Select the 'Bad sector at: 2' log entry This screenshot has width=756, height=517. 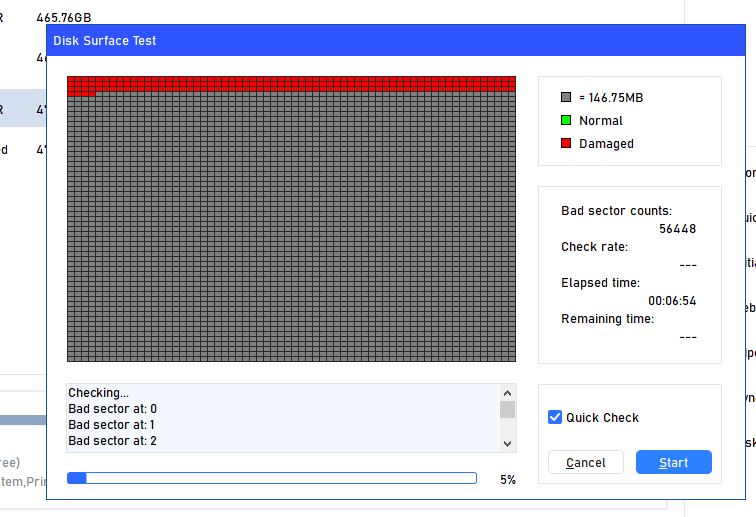[112, 441]
